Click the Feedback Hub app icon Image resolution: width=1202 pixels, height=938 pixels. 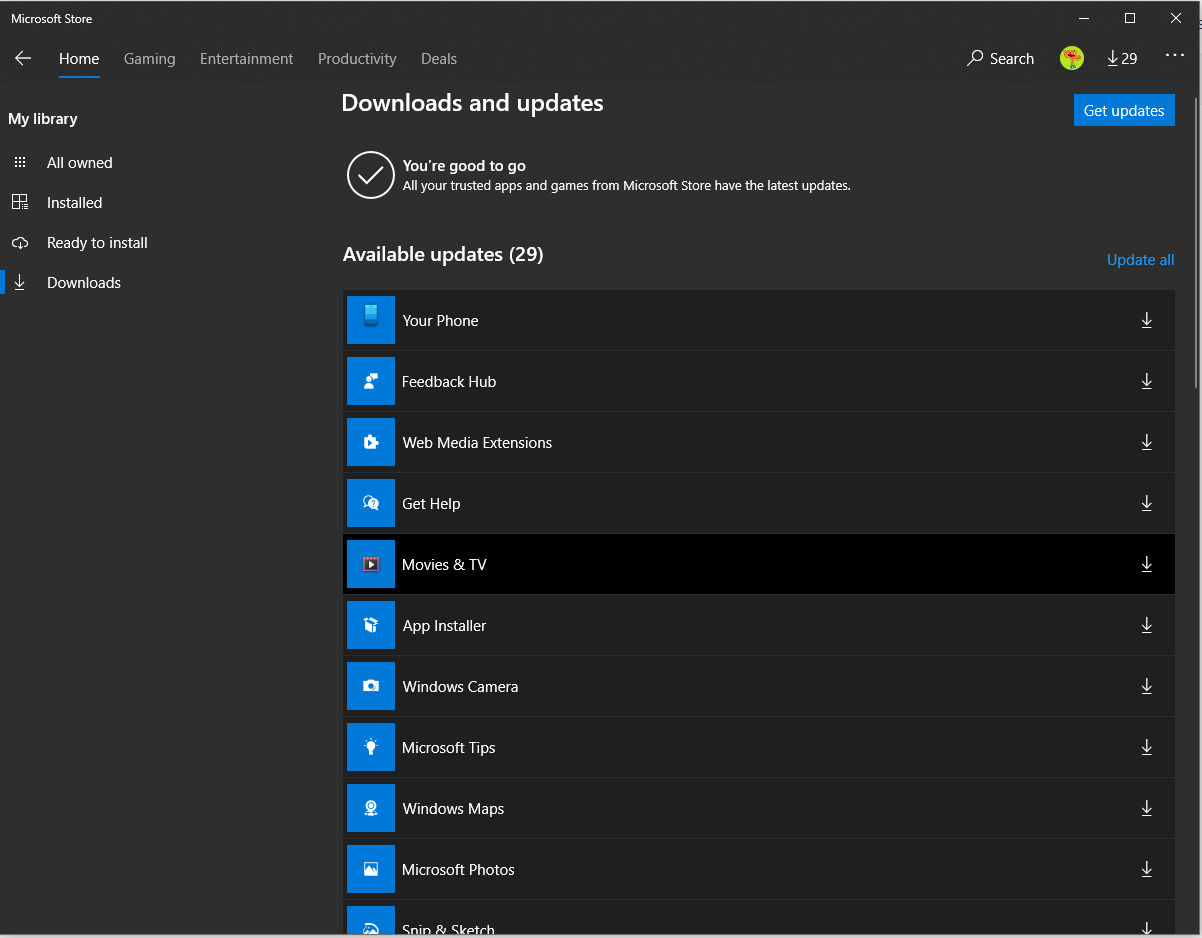coord(371,381)
